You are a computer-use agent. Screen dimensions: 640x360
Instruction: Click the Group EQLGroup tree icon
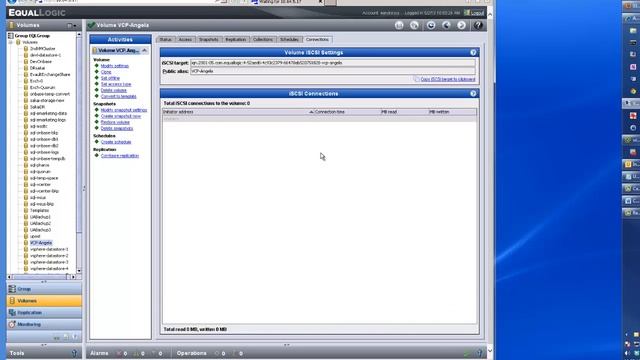(x=11, y=36)
